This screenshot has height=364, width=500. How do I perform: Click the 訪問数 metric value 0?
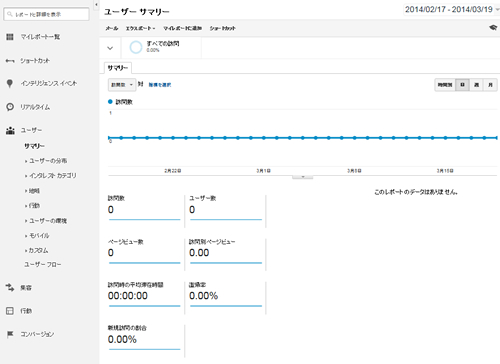tap(111, 210)
